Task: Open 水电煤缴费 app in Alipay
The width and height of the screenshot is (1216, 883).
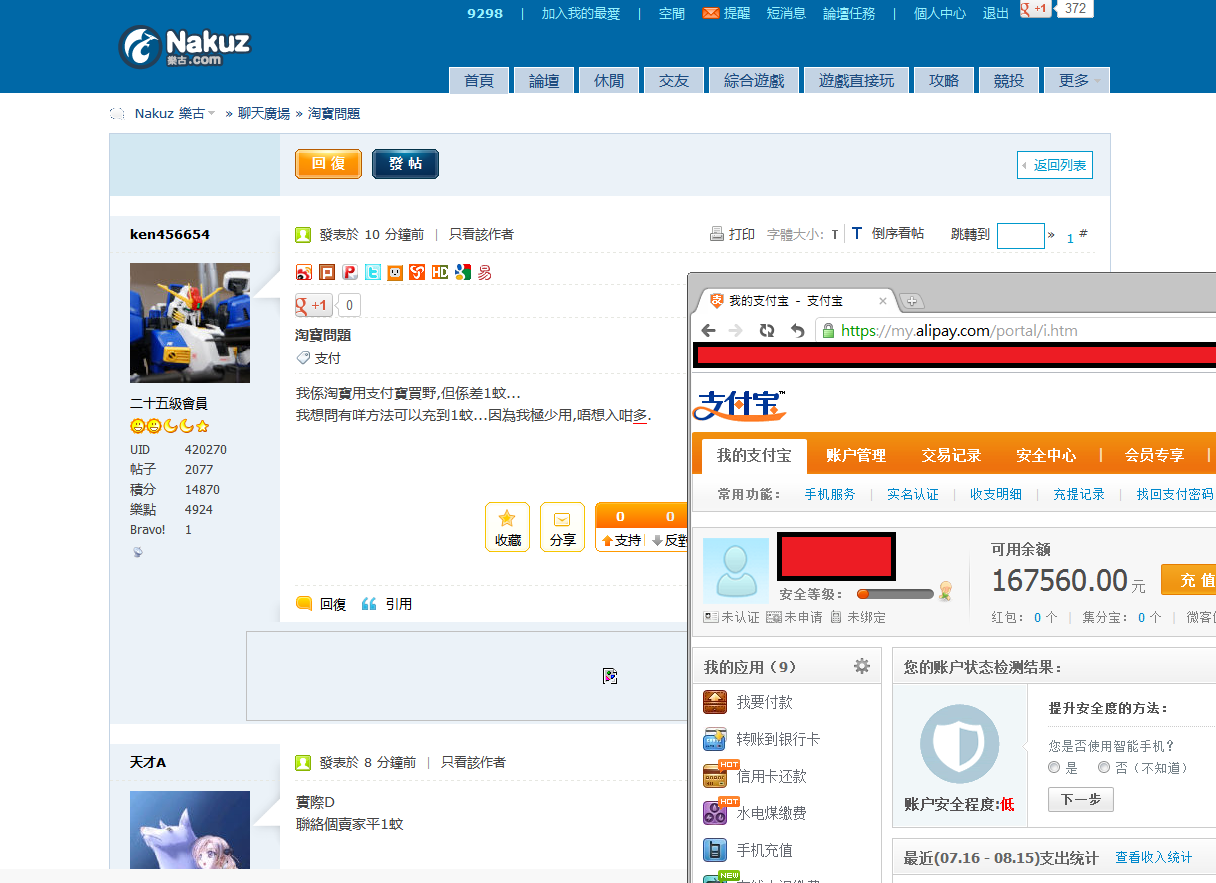Action: [x=755, y=813]
